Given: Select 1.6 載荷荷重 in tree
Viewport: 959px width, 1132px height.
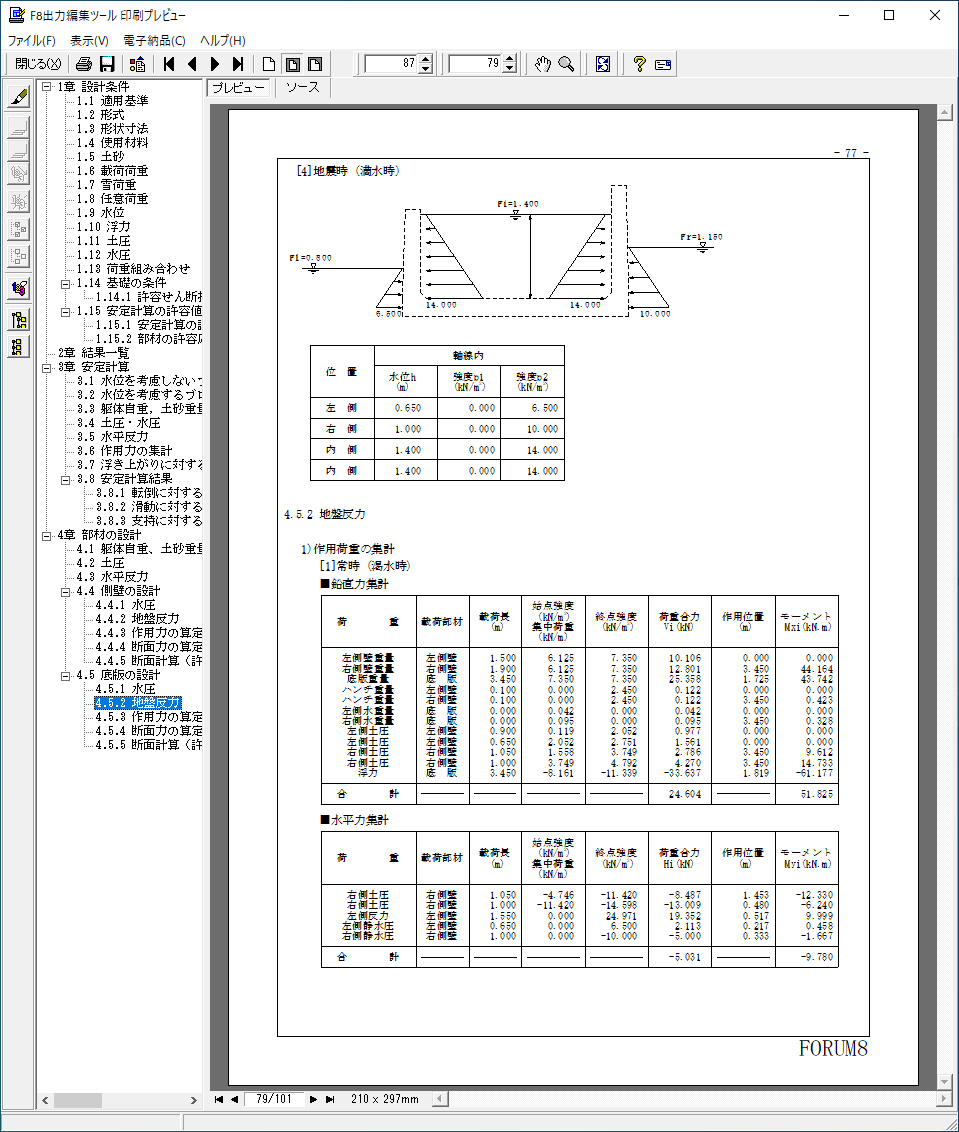Looking at the screenshot, I should click(113, 171).
